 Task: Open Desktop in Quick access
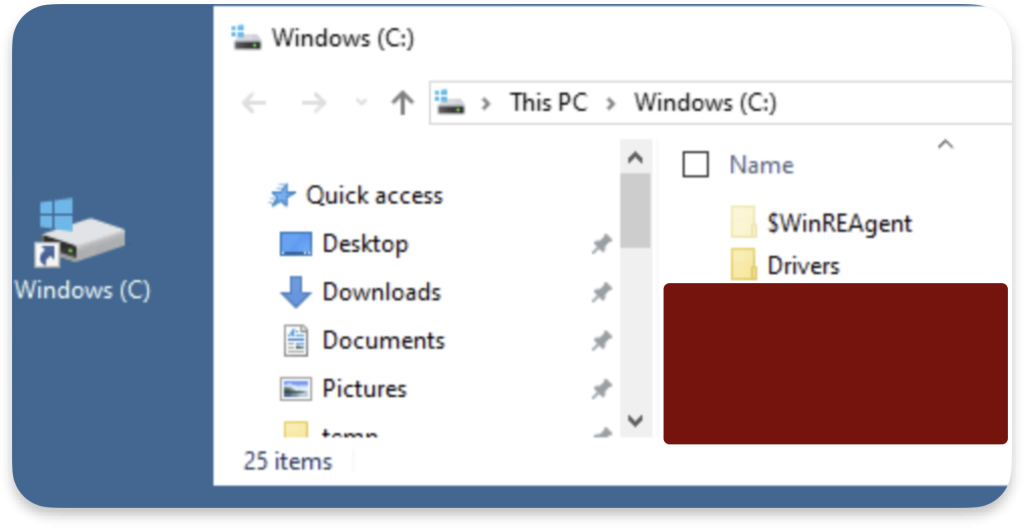365,244
